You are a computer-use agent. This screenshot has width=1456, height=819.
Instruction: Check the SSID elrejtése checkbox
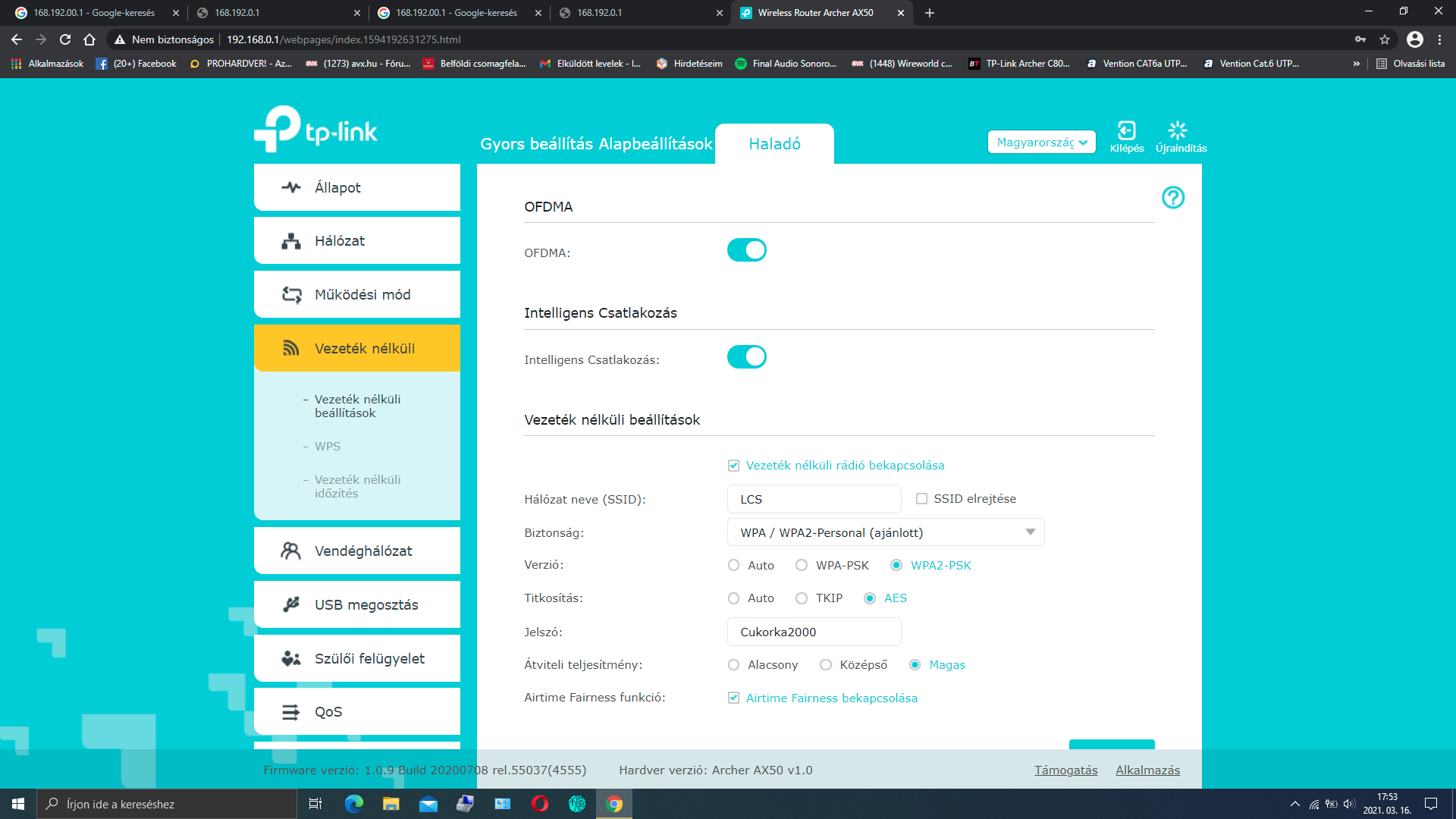tap(921, 499)
